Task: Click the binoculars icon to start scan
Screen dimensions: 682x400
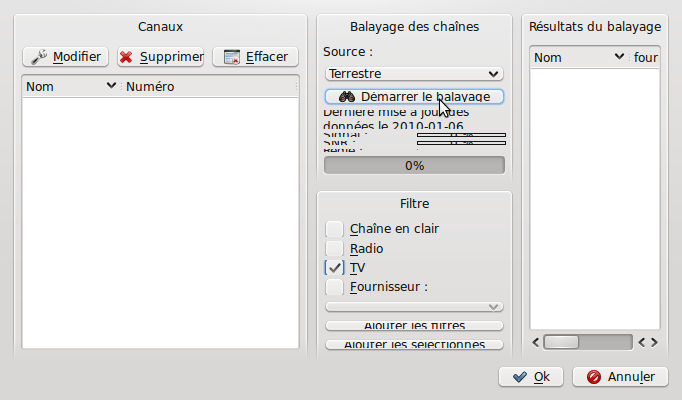Action: tap(347, 97)
